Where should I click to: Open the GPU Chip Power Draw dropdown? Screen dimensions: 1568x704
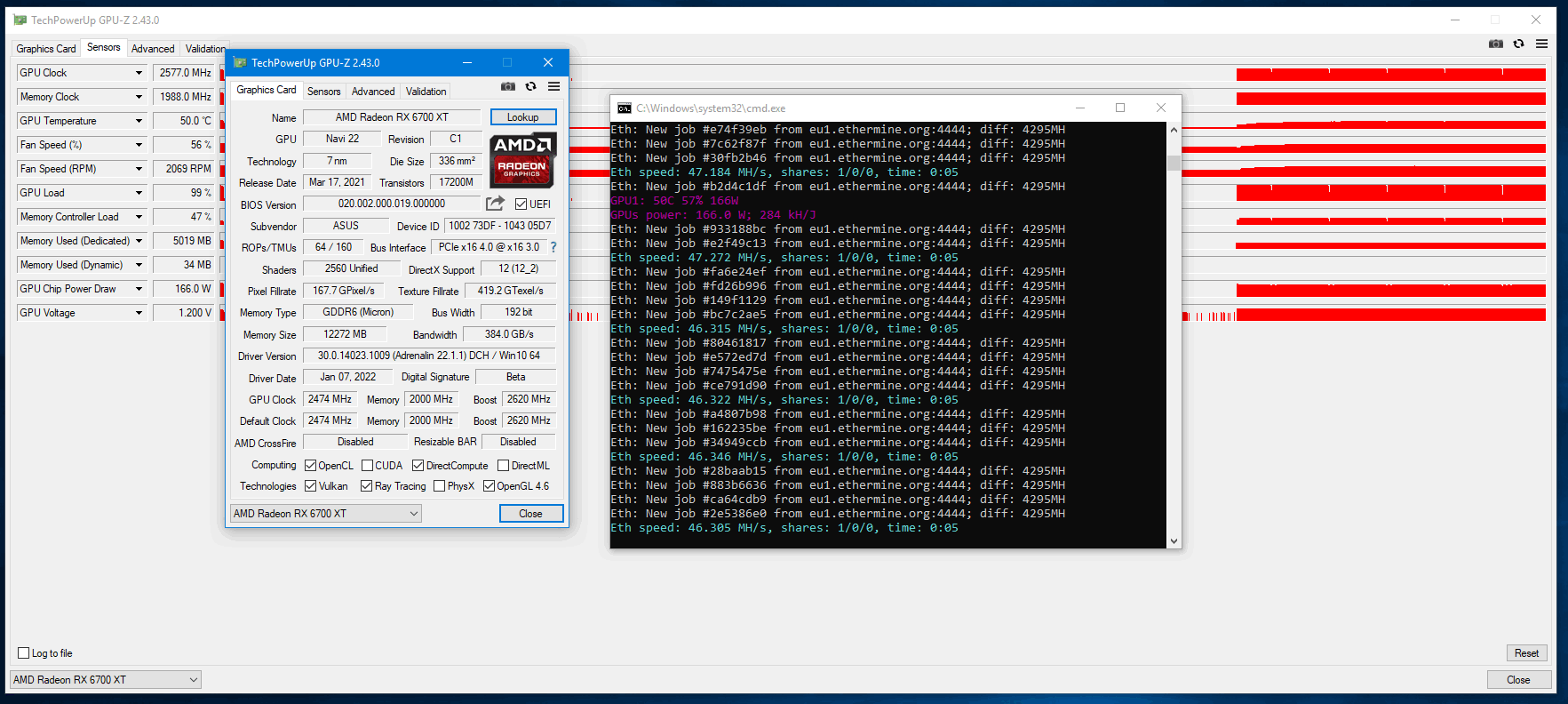[139, 289]
